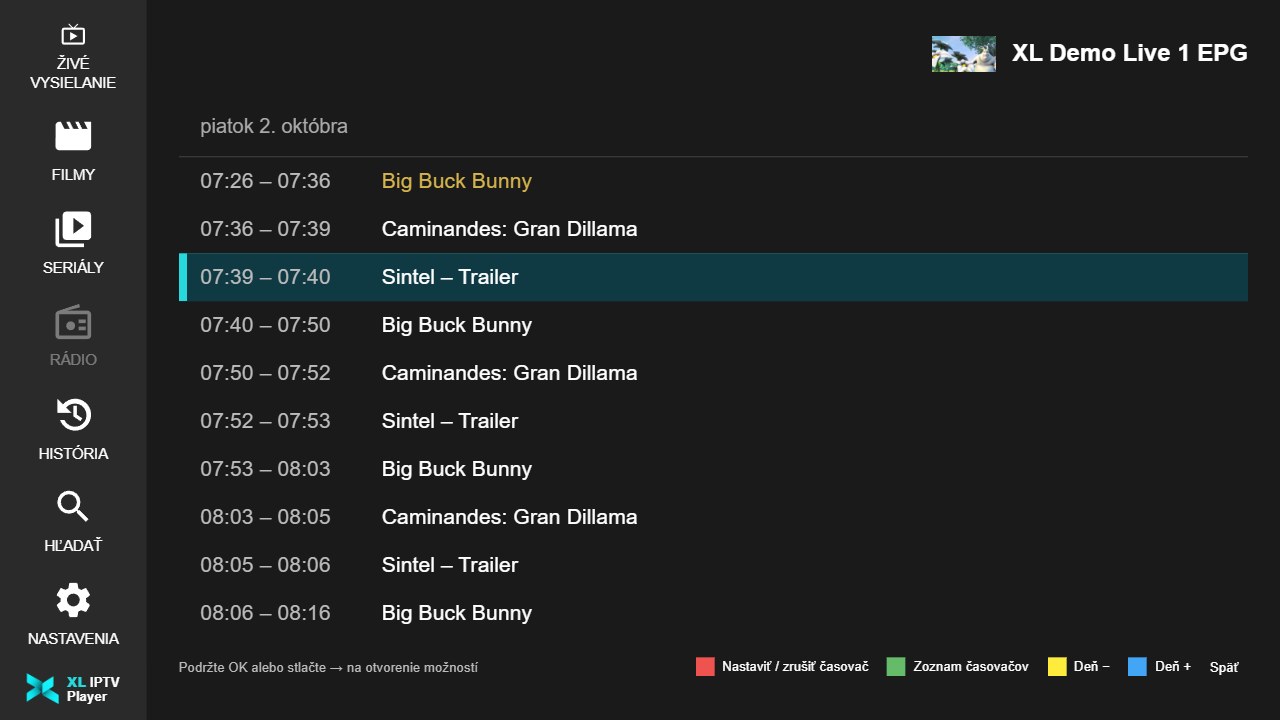Go to next day with Deň +
Image resolution: width=1280 pixels, height=720 pixels.
point(1172,667)
